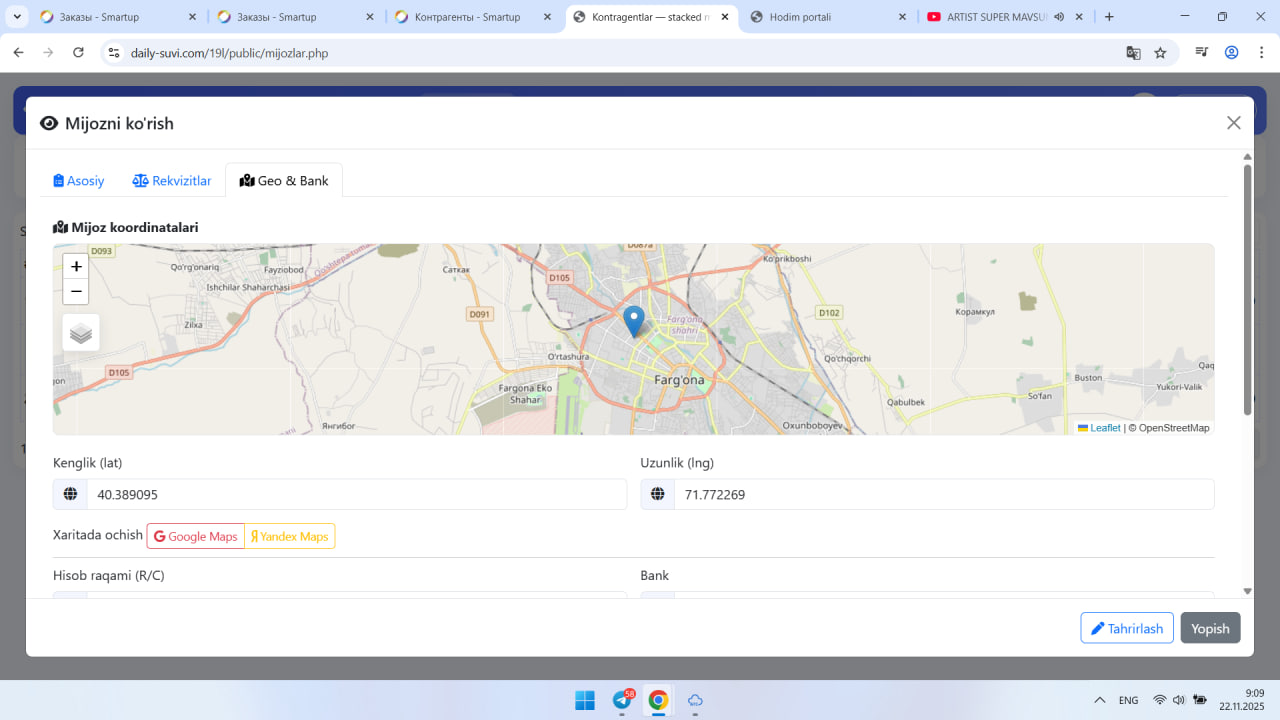Image resolution: width=1280 pixels, height=720 pixels.
Task: Click the Uzunlik (lng) input field
Action: [x=942, y=495]
